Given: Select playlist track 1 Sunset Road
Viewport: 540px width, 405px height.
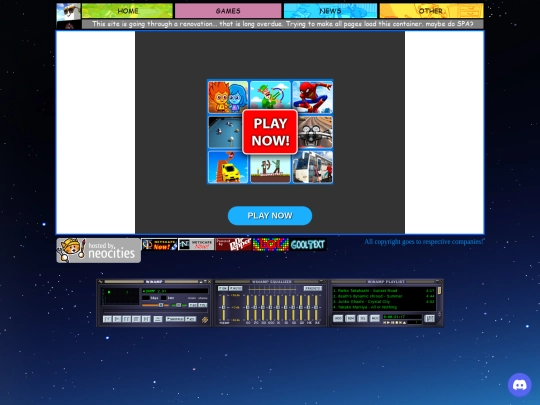Looking at the screenshot, I should [x=384, y=290].
